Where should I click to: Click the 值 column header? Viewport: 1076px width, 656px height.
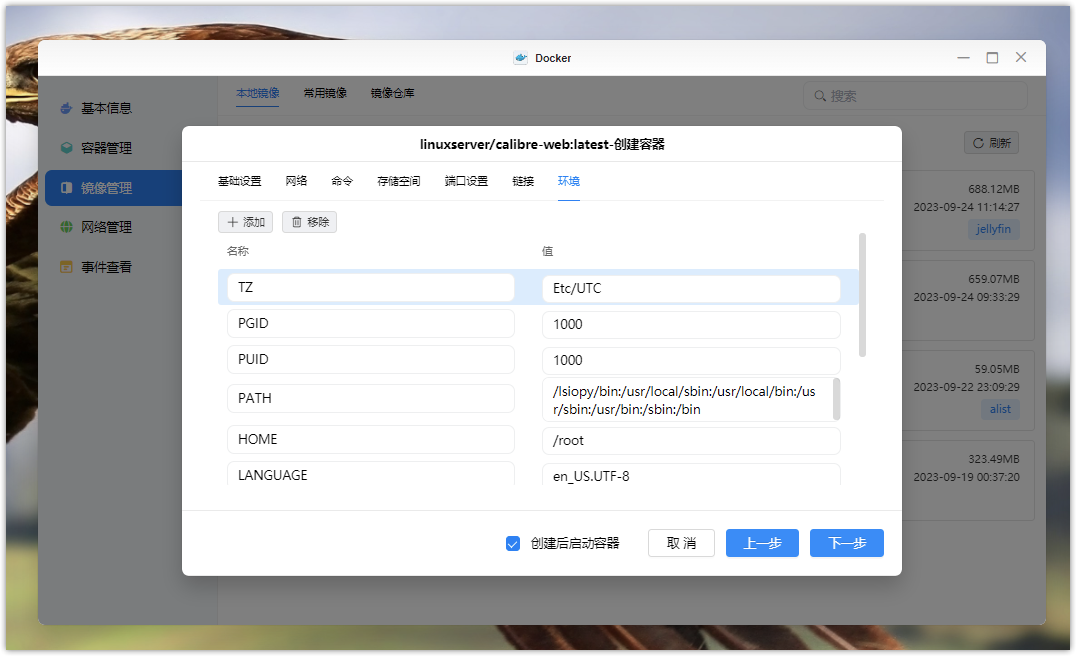click(x=548, y=251)
